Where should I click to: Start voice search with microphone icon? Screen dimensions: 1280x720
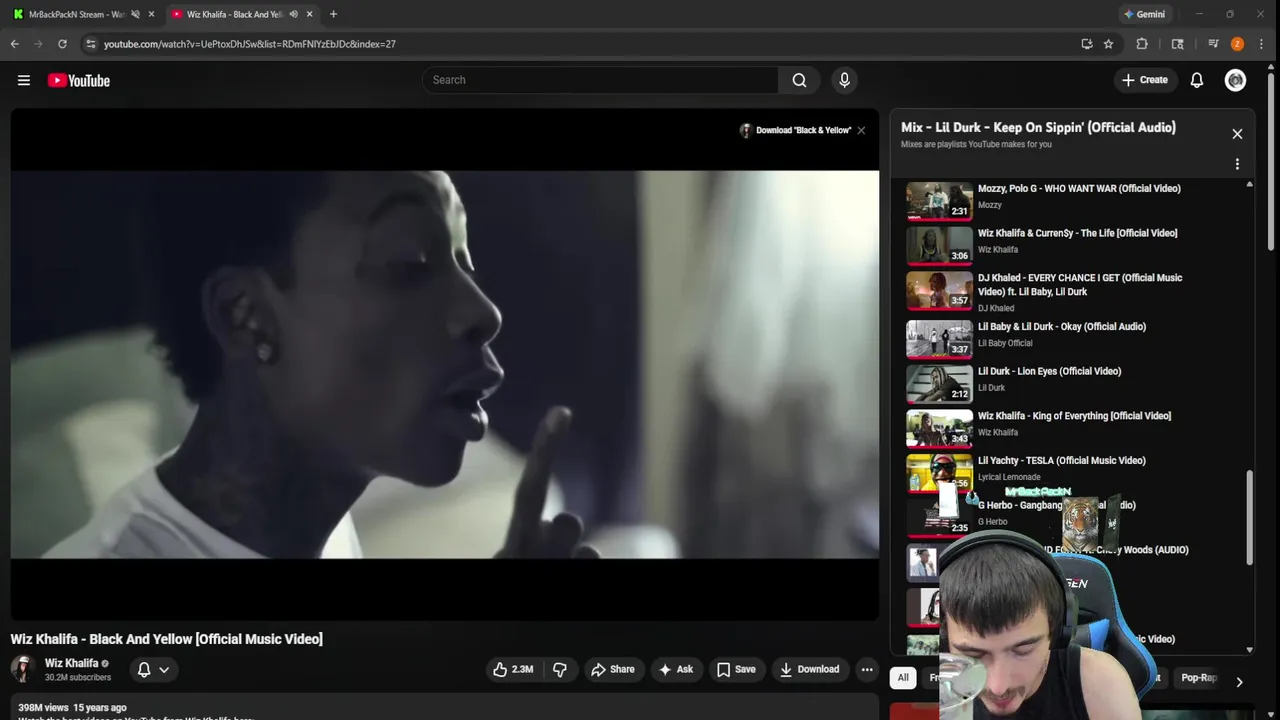pyautogui.click(x=844, y=80)
